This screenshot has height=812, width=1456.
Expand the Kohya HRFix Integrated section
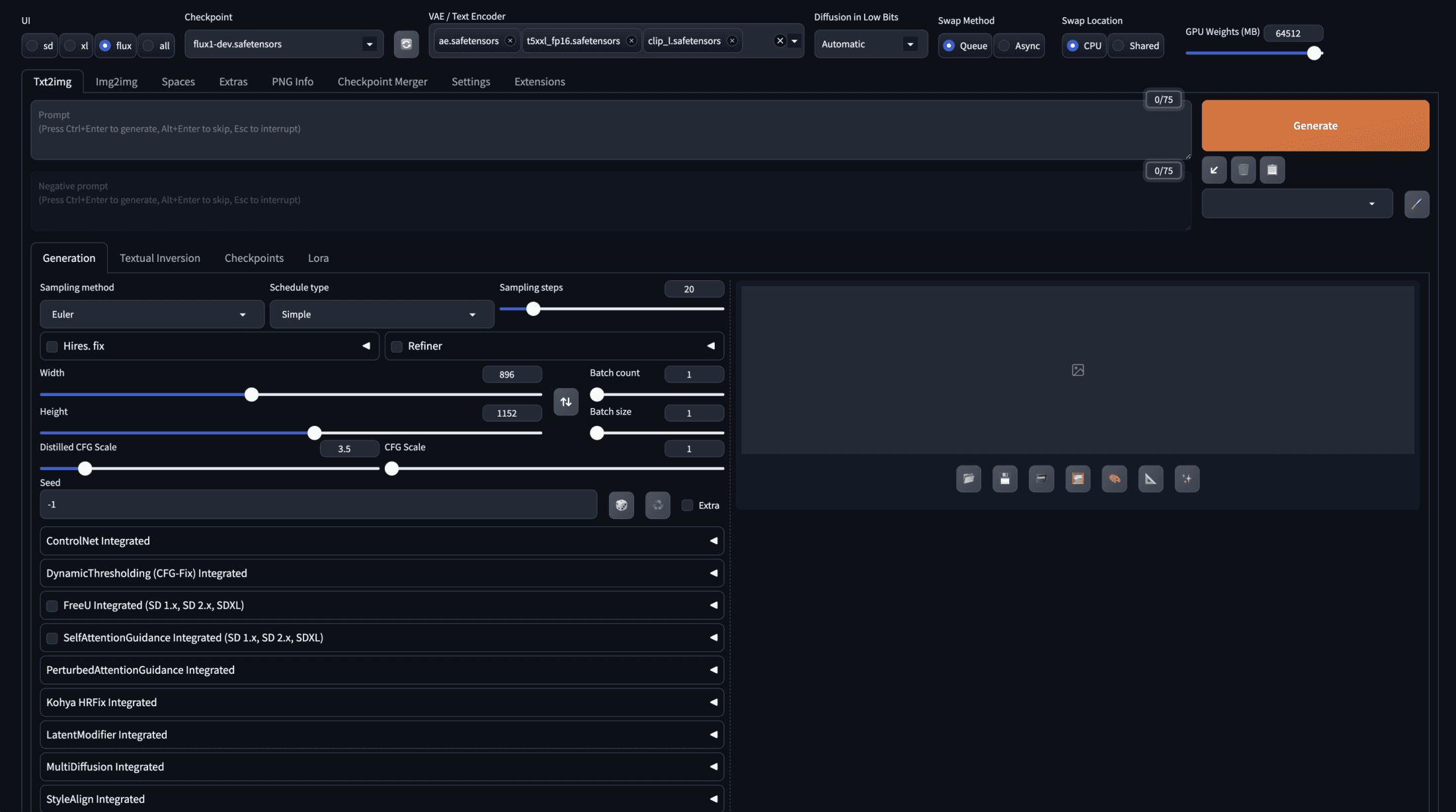pos(382,702)
